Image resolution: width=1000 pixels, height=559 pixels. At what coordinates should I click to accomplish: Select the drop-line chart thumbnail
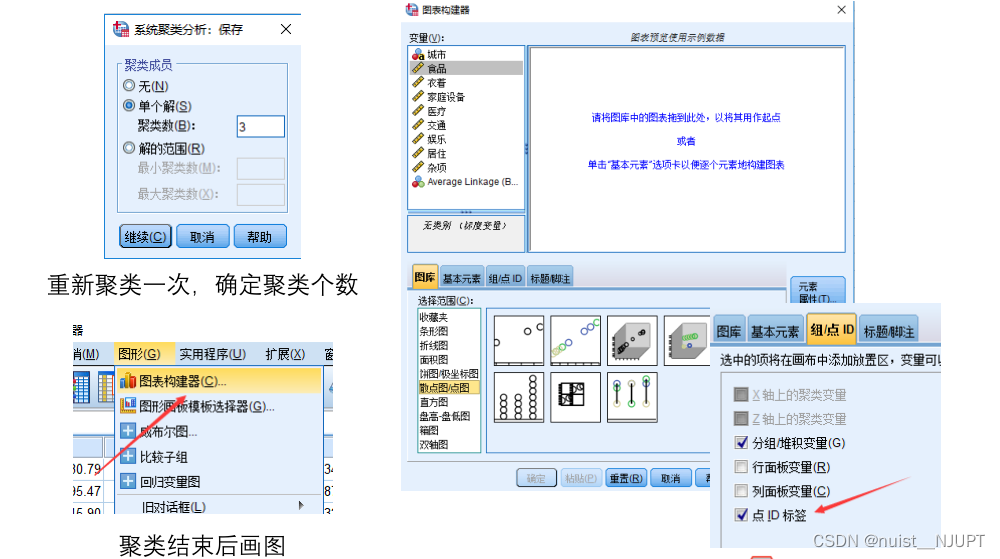click(x=632, y=397)
